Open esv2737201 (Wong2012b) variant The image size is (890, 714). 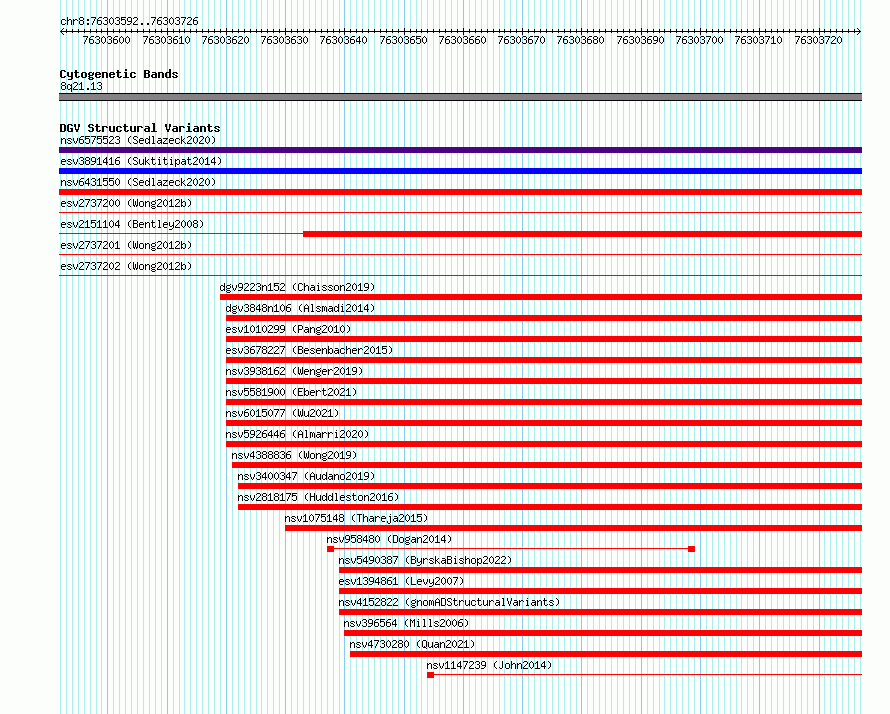point(126,245)
